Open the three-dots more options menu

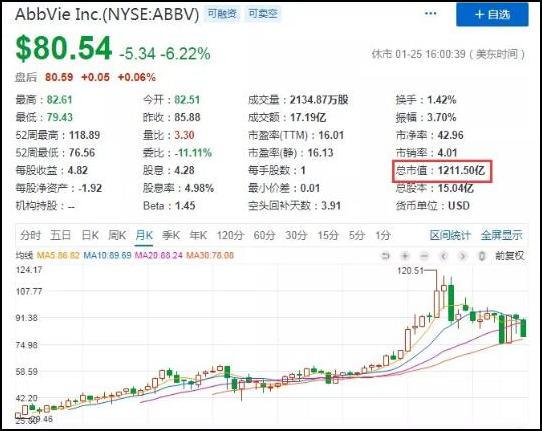click(430, 13)
